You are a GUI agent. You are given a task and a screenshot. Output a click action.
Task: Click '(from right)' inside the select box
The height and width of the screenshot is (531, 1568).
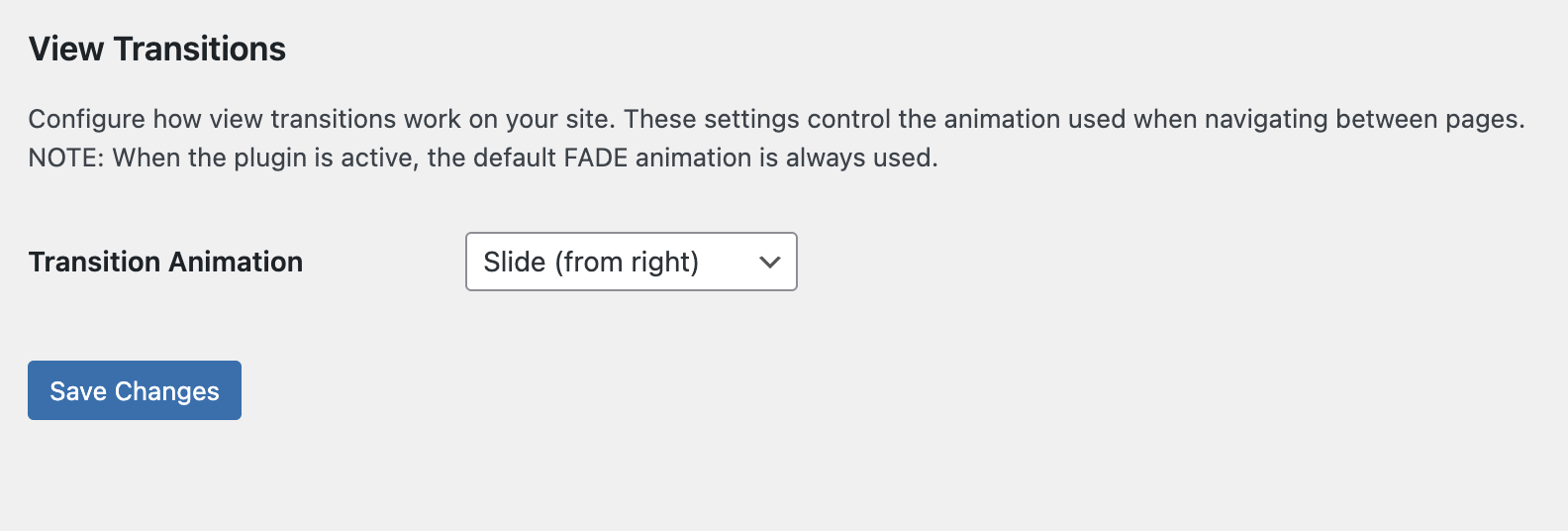[x=627, y=262]
